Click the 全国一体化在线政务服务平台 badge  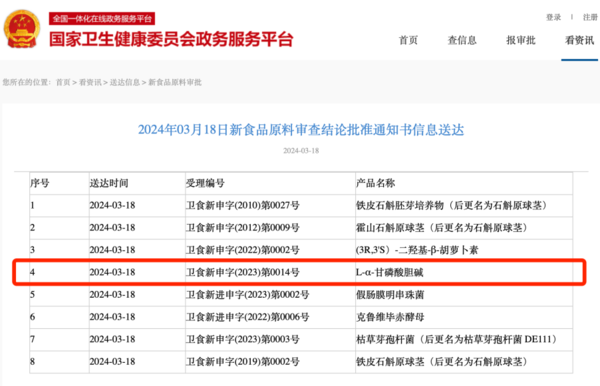pyautogui.click(x=102, y=18)
